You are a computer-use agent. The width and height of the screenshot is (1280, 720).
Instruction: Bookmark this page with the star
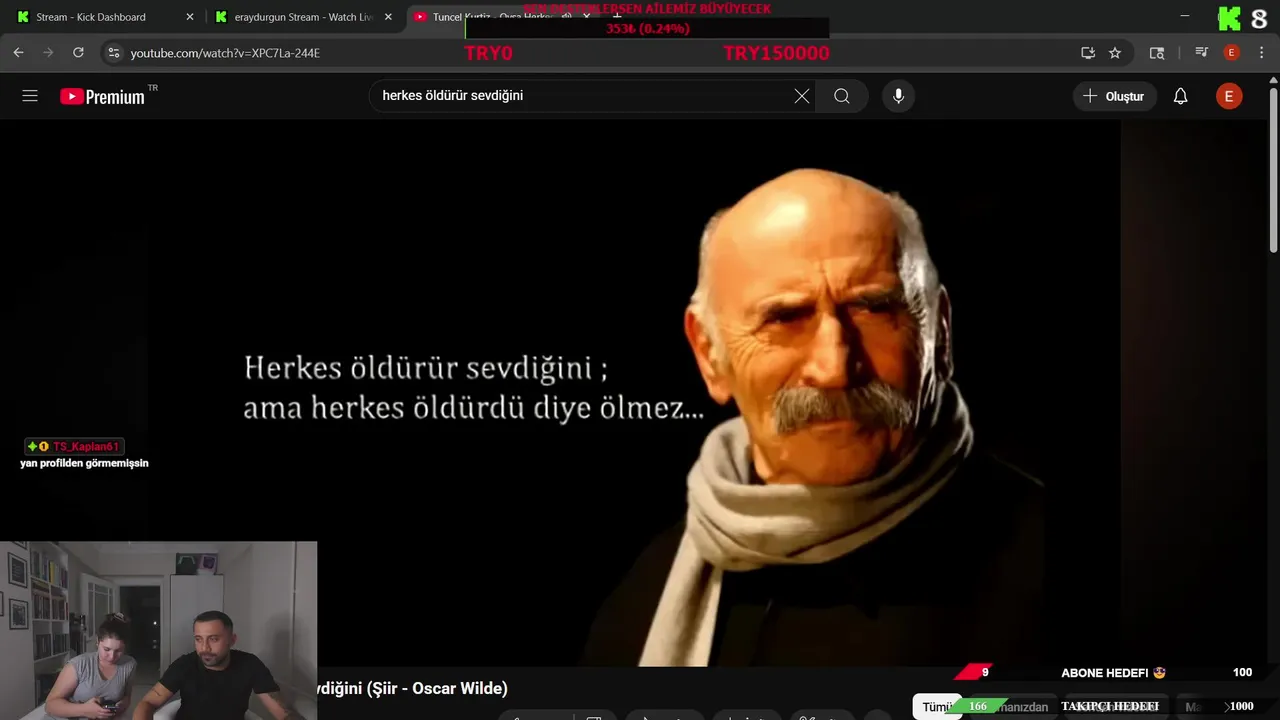click(1115, 53)
